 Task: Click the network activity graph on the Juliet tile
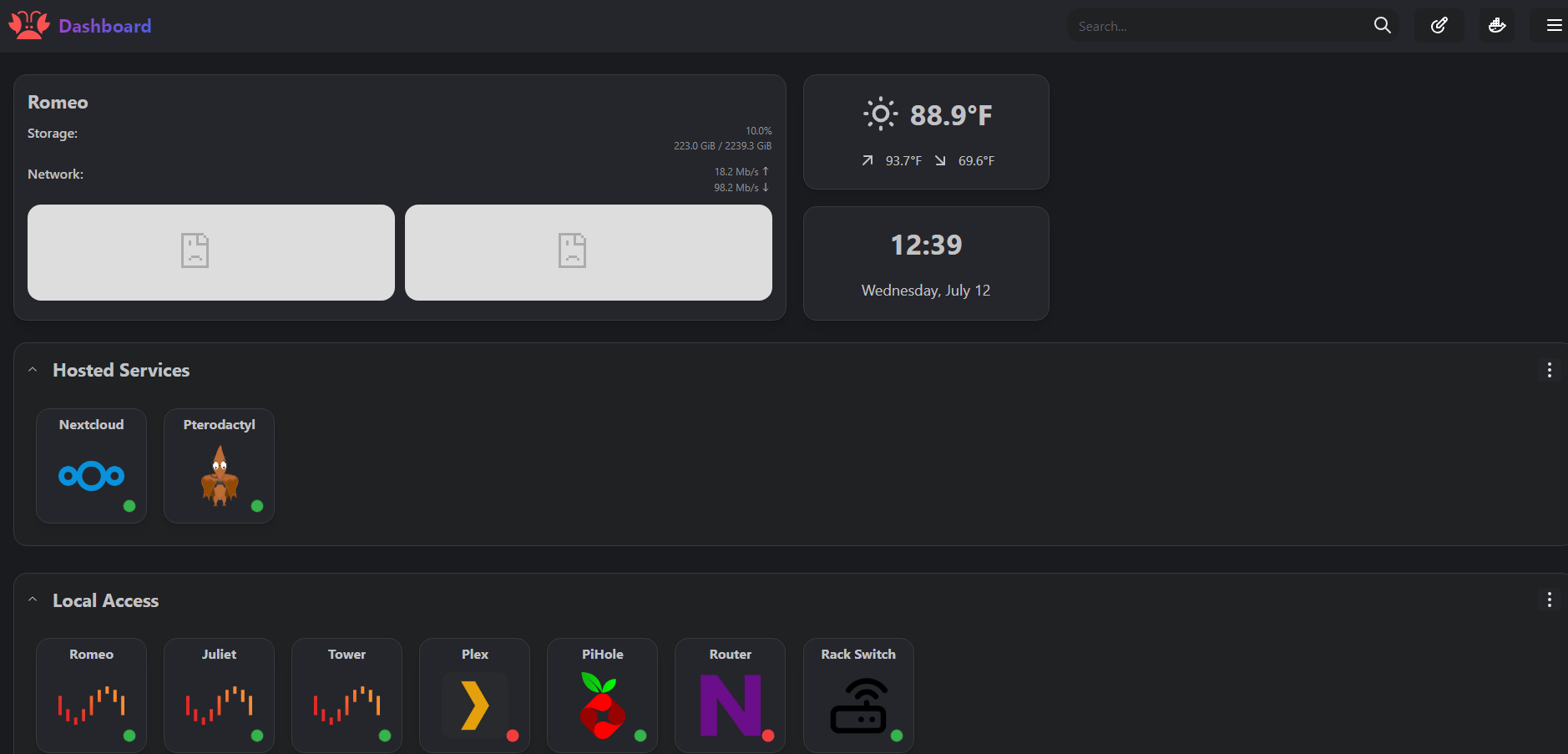coord(219,706)
